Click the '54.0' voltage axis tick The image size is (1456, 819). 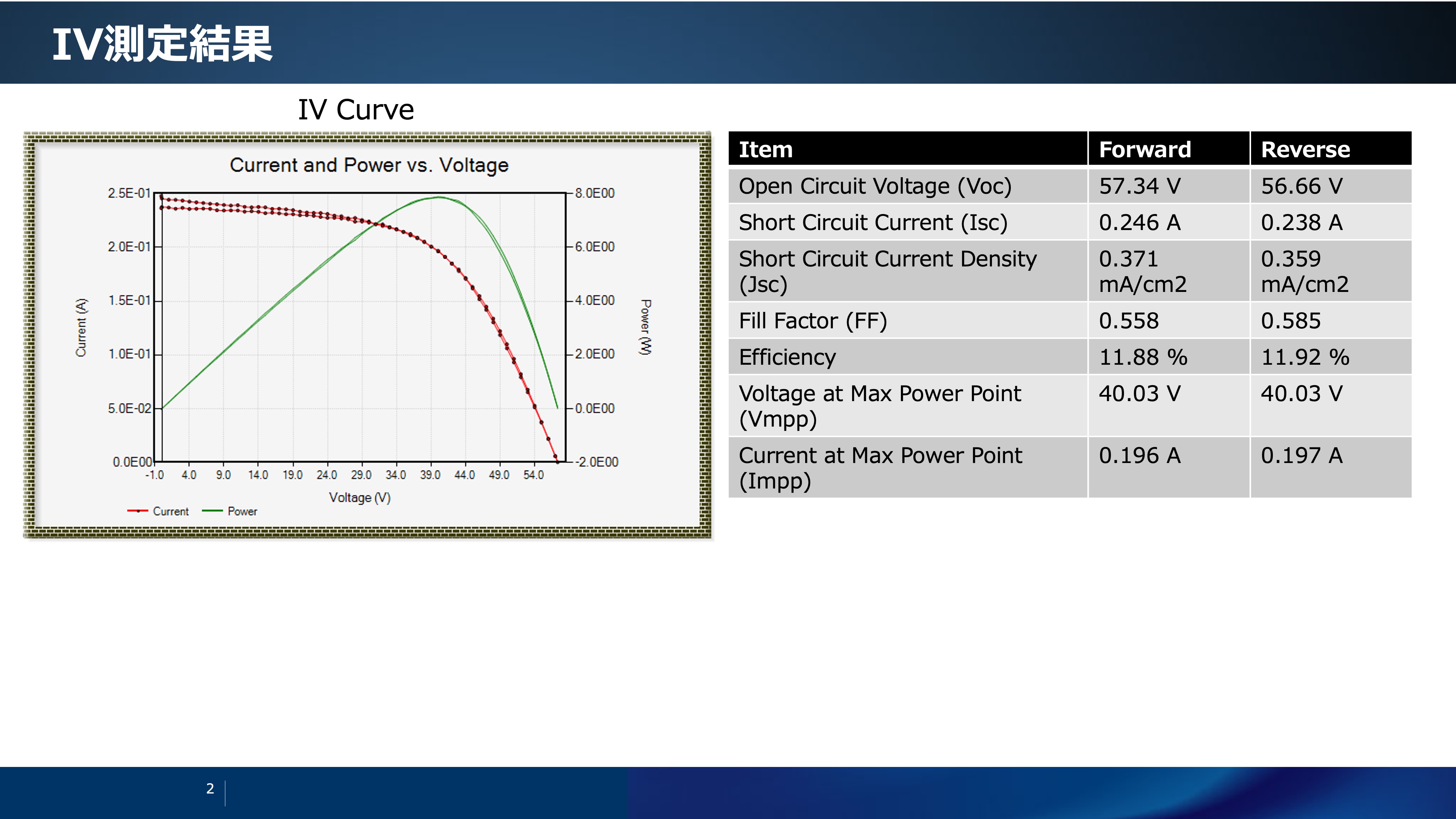[534, 475]
